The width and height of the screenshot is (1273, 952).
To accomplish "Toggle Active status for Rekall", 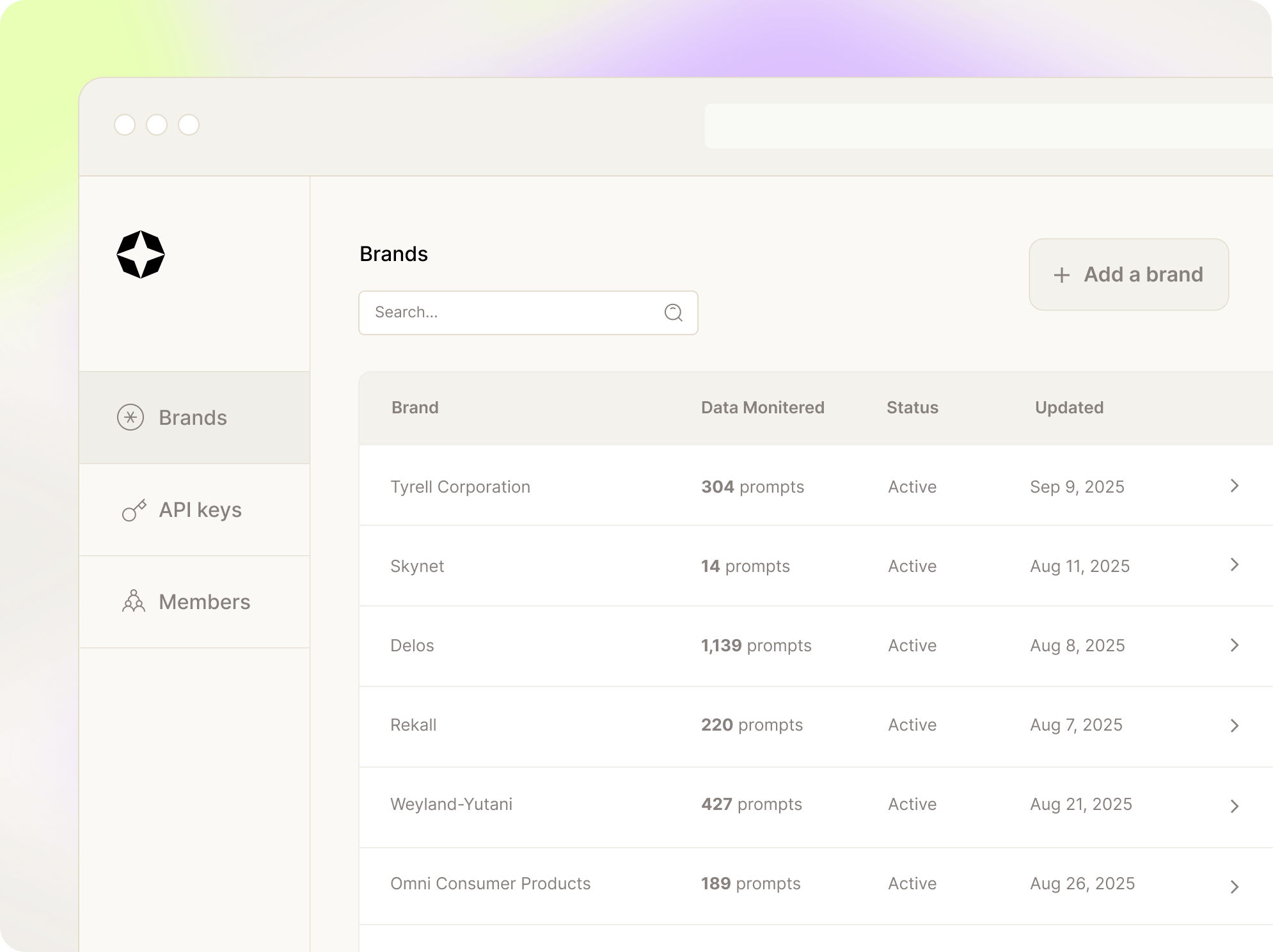I will click(912, 725).
